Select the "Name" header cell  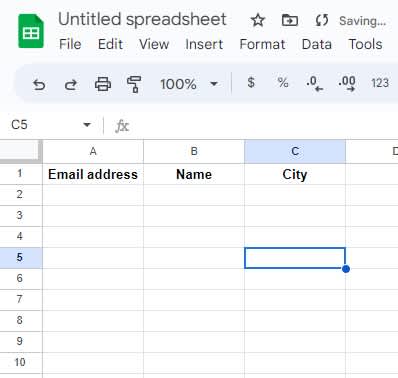click(x=194, y=174)
